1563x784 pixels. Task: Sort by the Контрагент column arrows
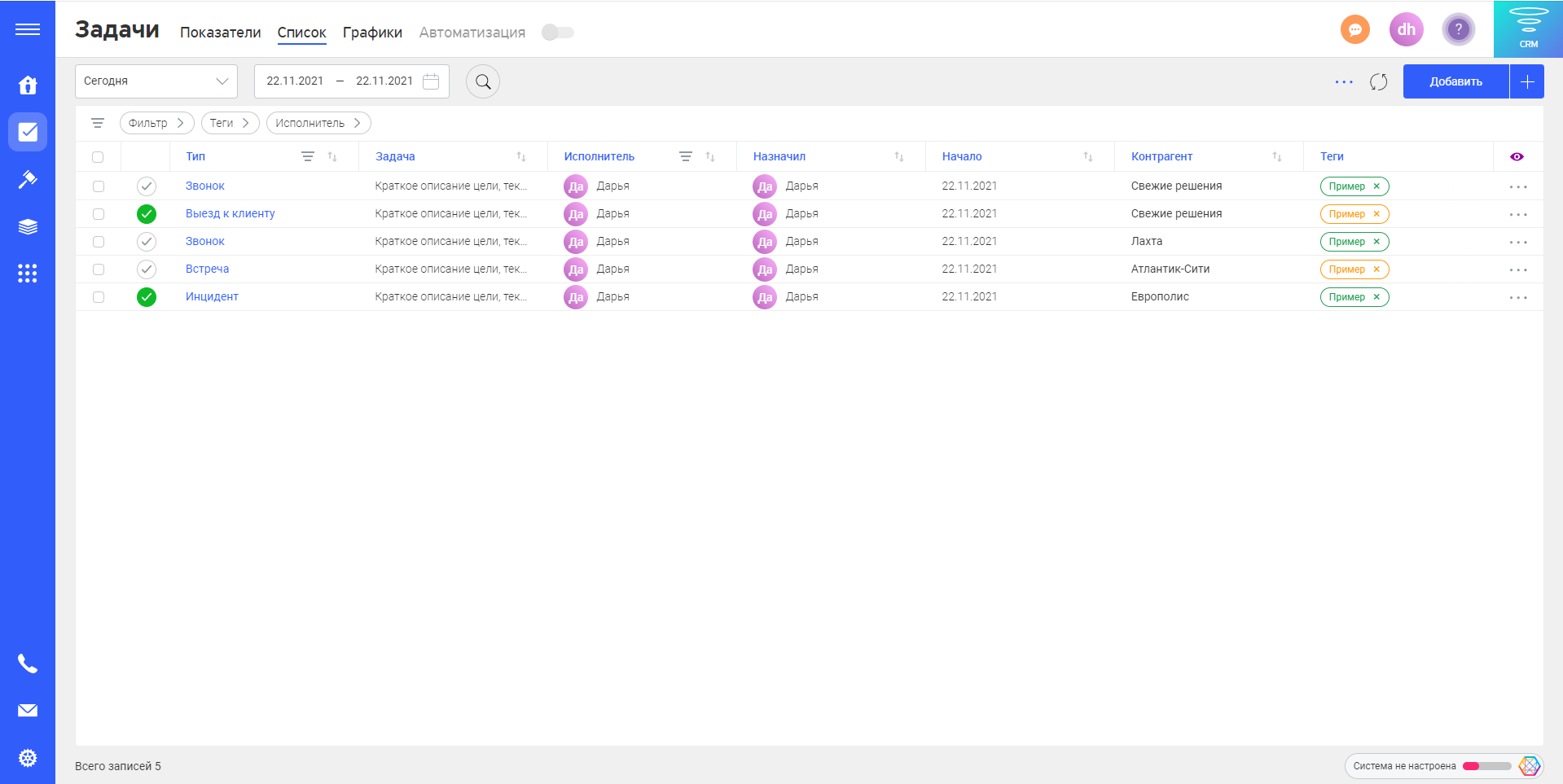click(1277, 156)
